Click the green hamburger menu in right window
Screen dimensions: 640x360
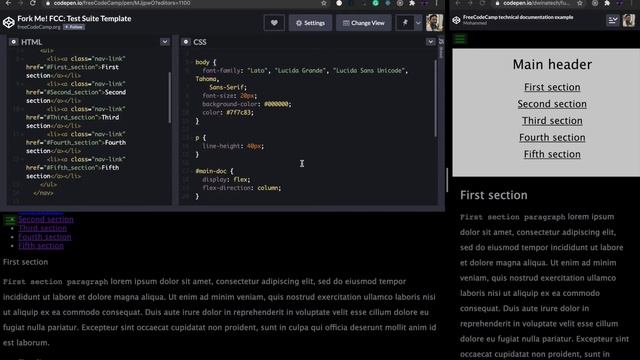[460, 39]
